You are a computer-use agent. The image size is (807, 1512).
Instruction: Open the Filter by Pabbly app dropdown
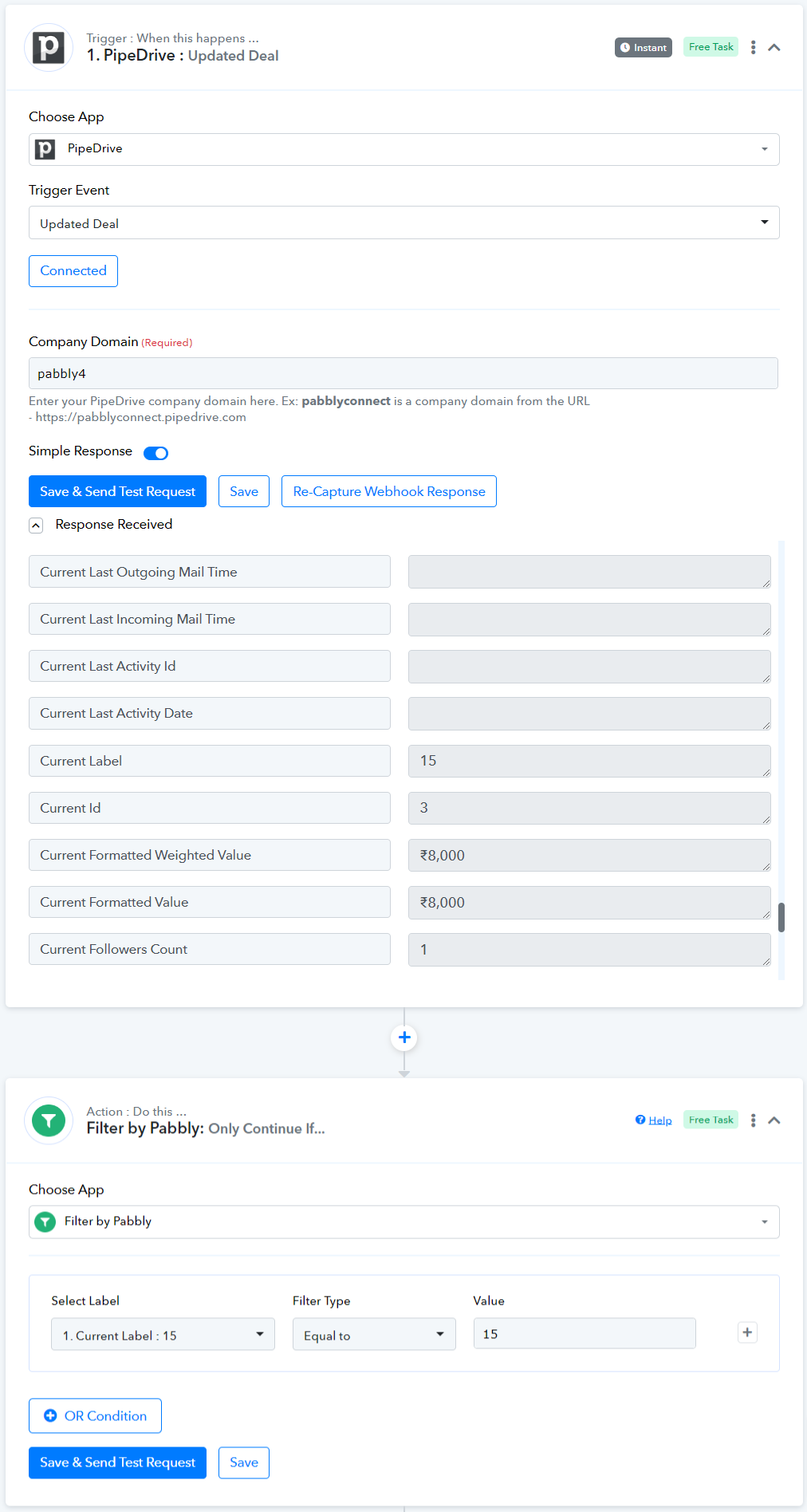coord(404,1222)
